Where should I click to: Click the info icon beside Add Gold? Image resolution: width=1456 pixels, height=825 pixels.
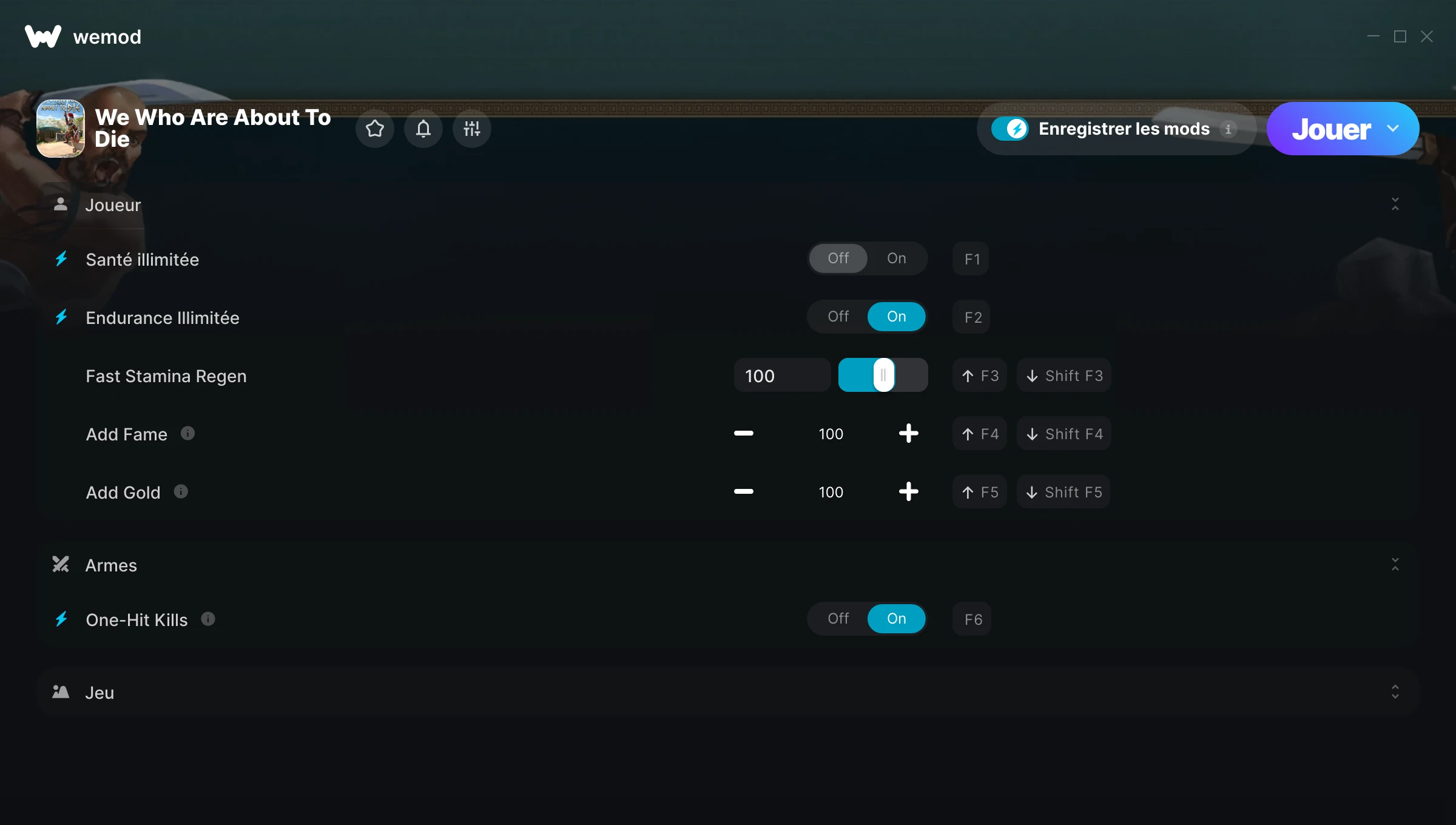click(x=181, y=491)
